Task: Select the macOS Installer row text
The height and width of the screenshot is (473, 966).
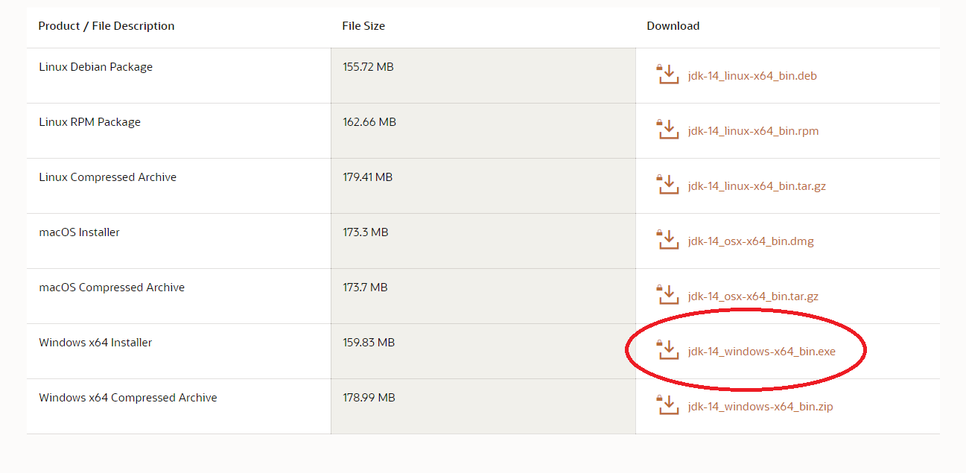Action: 79,232
